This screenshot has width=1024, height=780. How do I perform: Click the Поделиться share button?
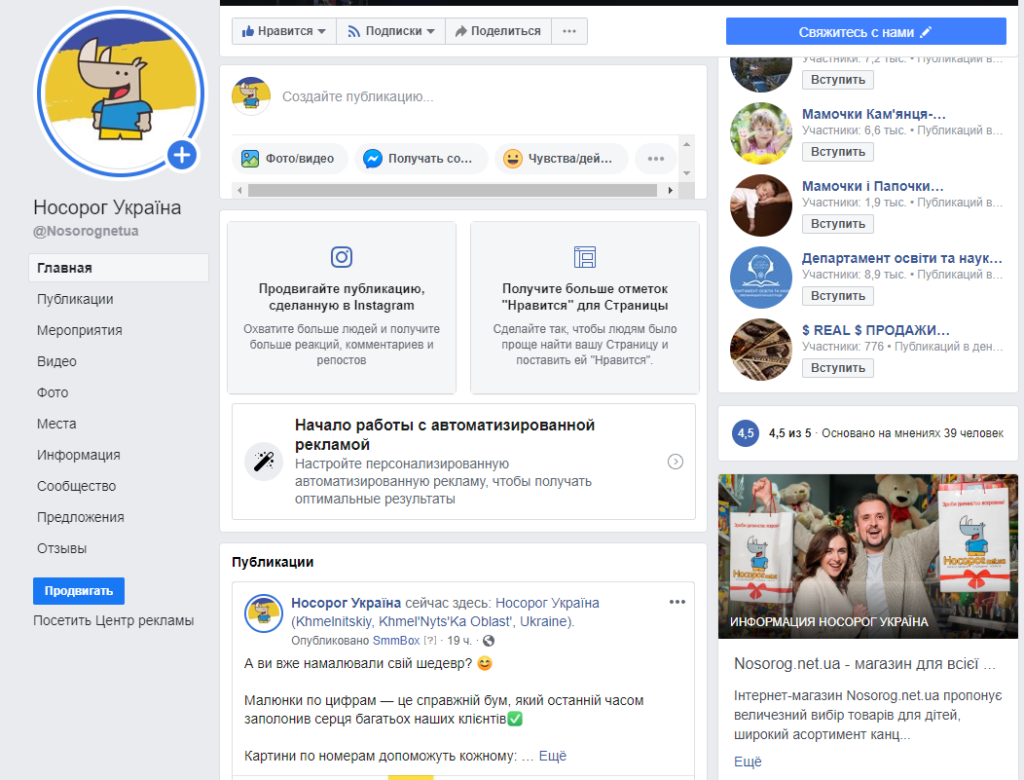point(497,31)
